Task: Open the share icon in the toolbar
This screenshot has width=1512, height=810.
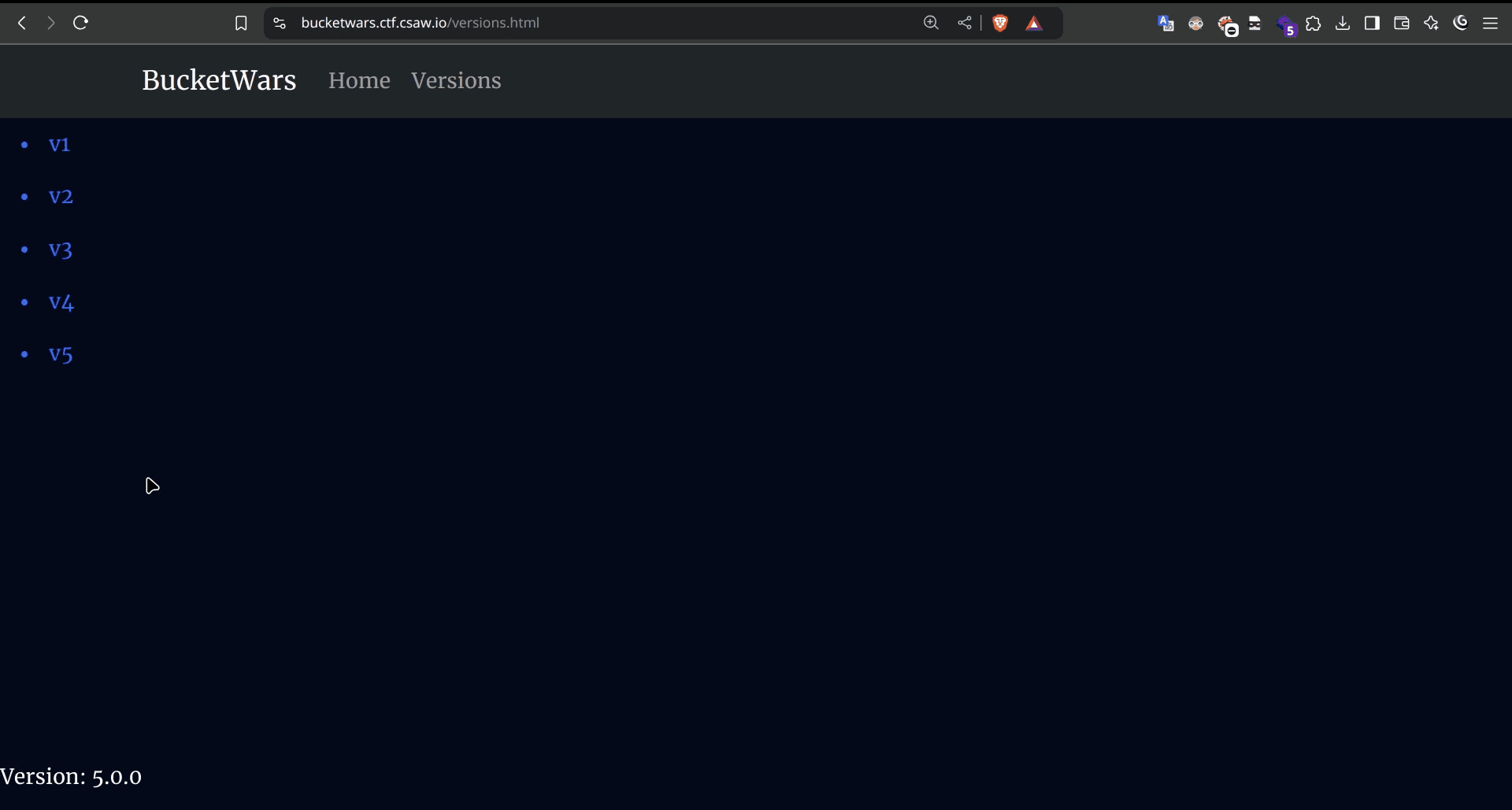Action: point(964,23)
